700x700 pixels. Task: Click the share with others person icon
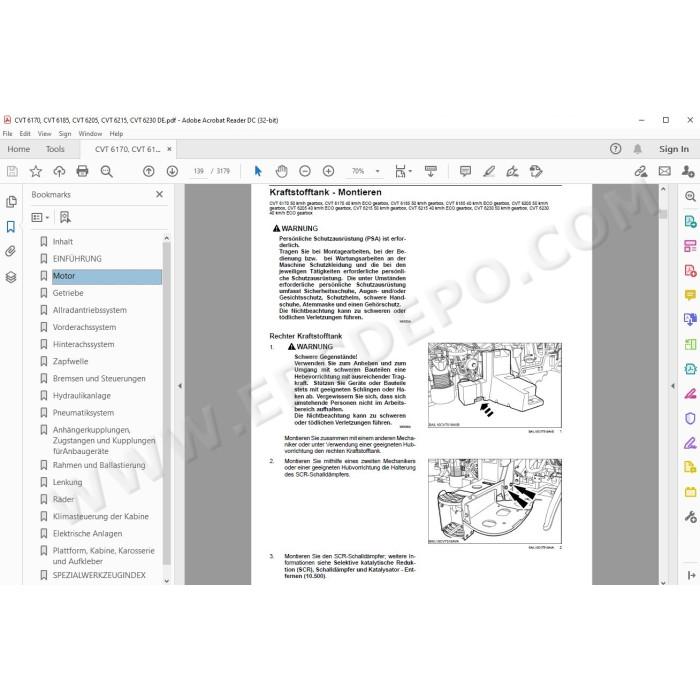(x=688, y=171)
